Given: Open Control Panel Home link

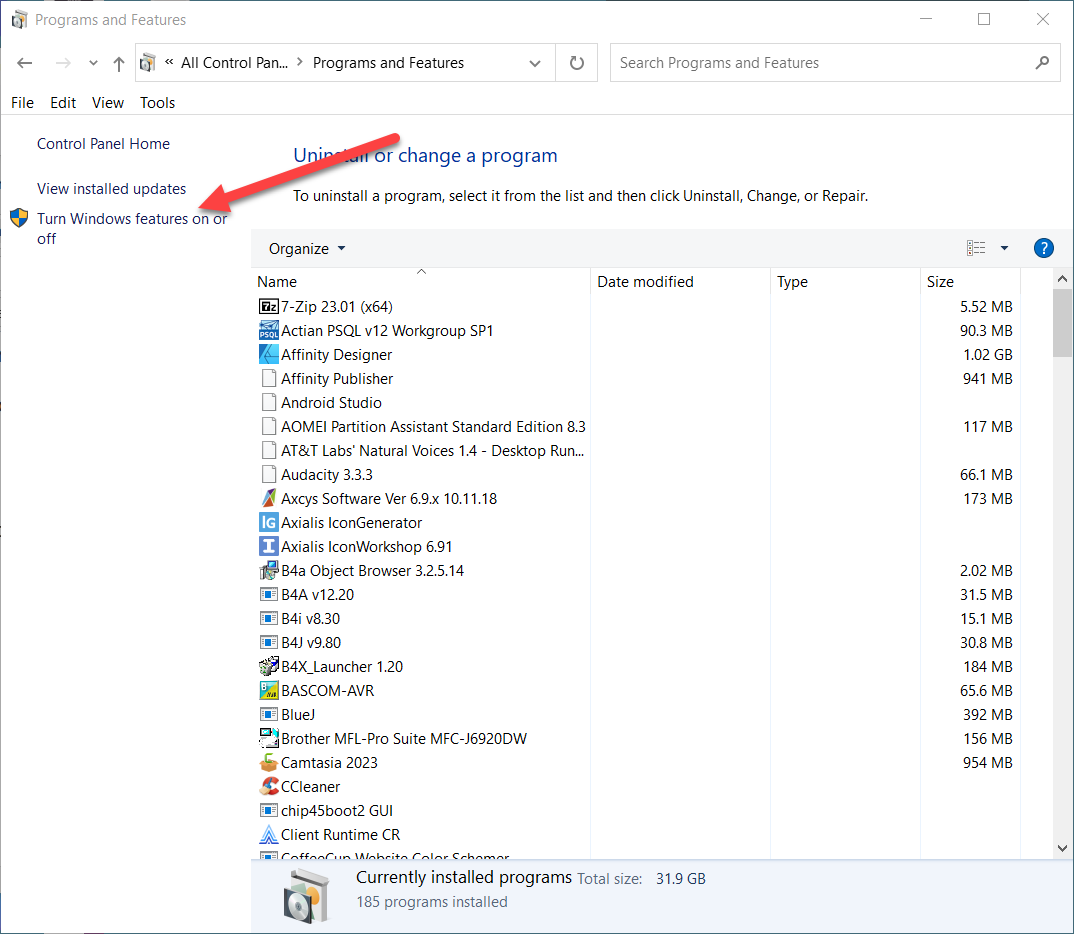Looking at the screenshot, I should 103,144.
